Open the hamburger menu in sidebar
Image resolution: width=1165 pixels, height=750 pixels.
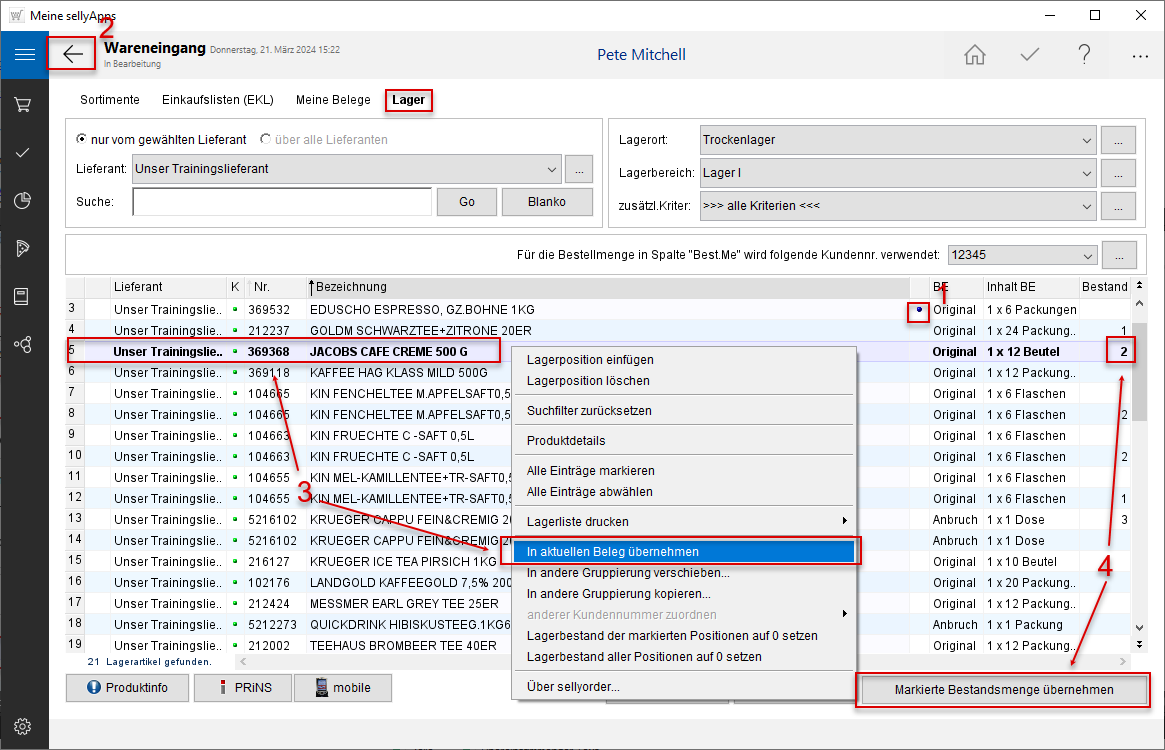[24, 54]
